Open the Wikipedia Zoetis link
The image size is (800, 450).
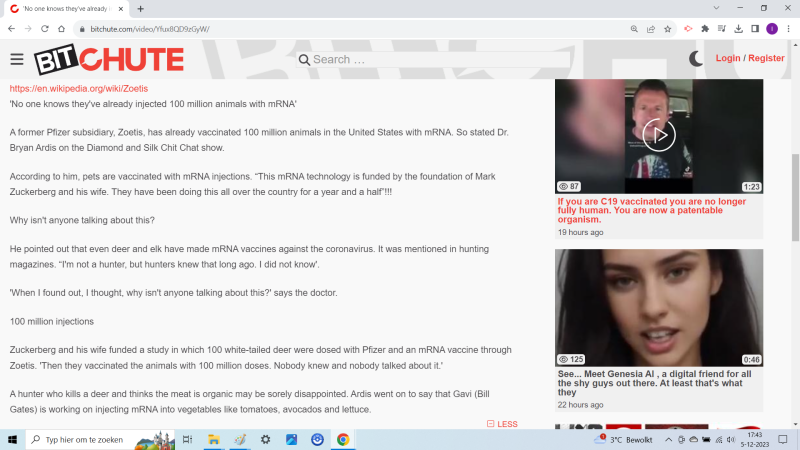pos(79,88)
